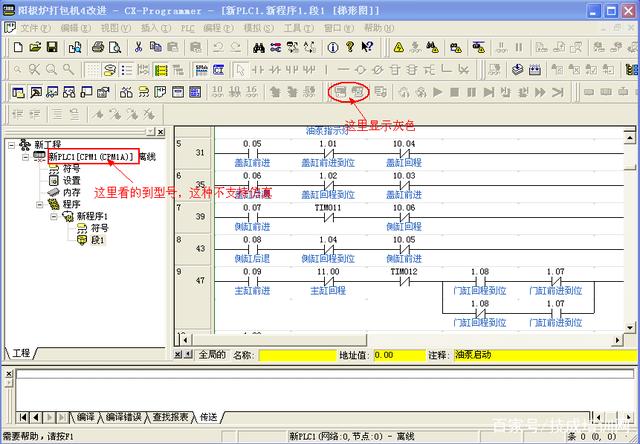Toggle show comments icon in view toolbar

[109, 70]
